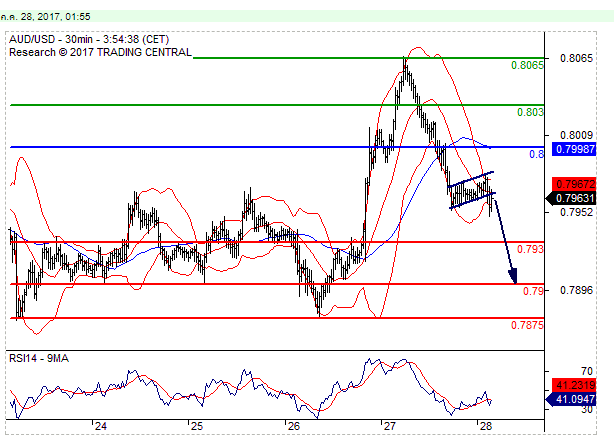
Task: Click the 0.7952 axis value
Action: click(x=576, y=212)
